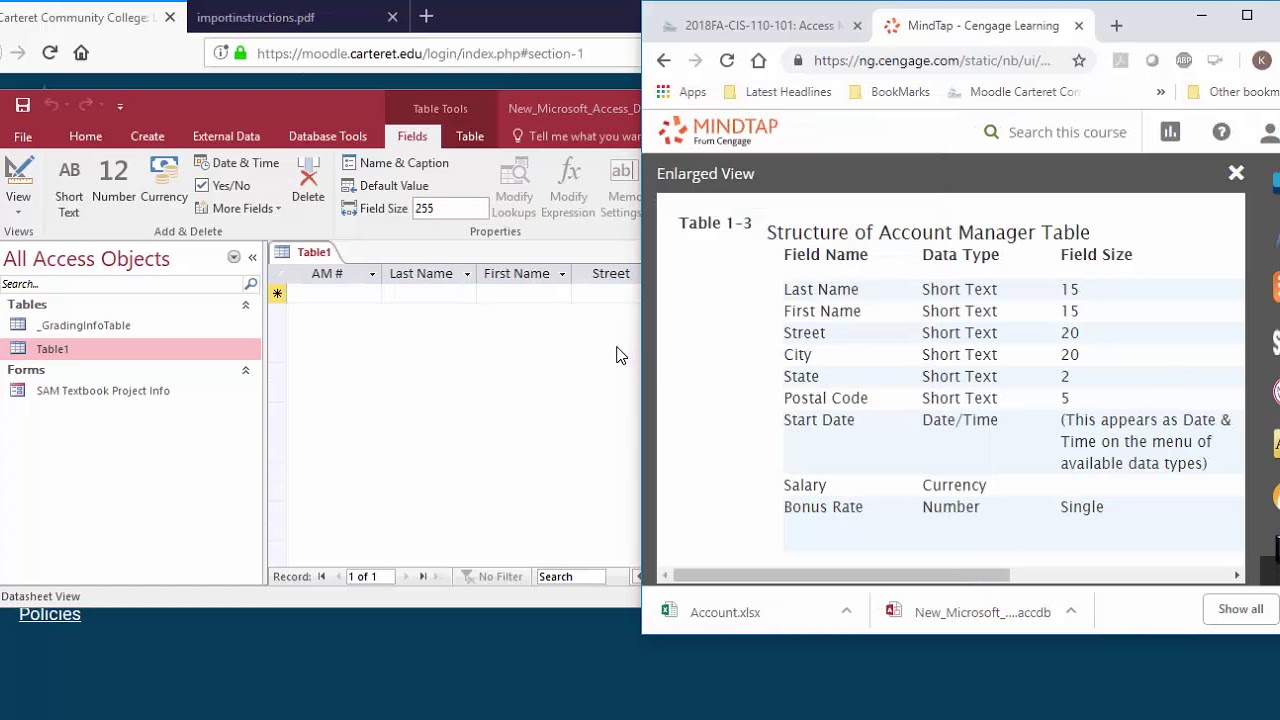Viewport: 1280px width, 720px height.
Task: Collapse the Tables group in navigation pane
Action: point(245,305)
